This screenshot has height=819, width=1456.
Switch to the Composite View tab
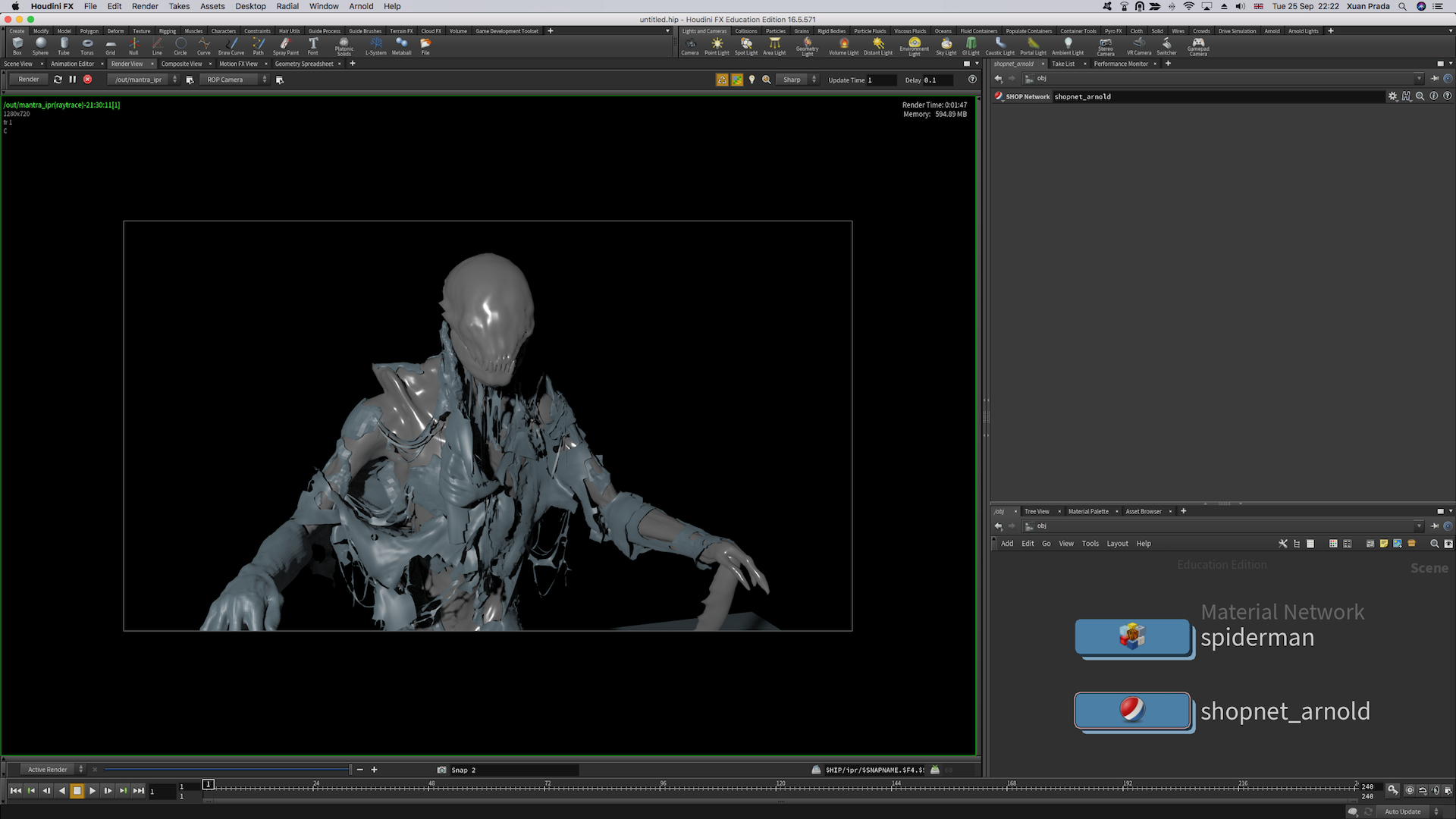[x=181, y=64]
